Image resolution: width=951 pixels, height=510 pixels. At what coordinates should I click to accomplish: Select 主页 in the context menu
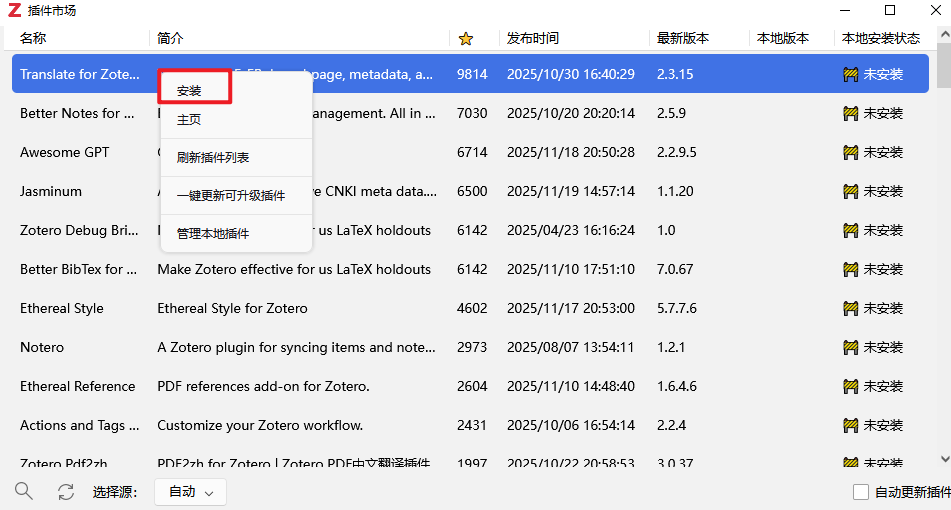pyautogui.click(x=189, y=120)
